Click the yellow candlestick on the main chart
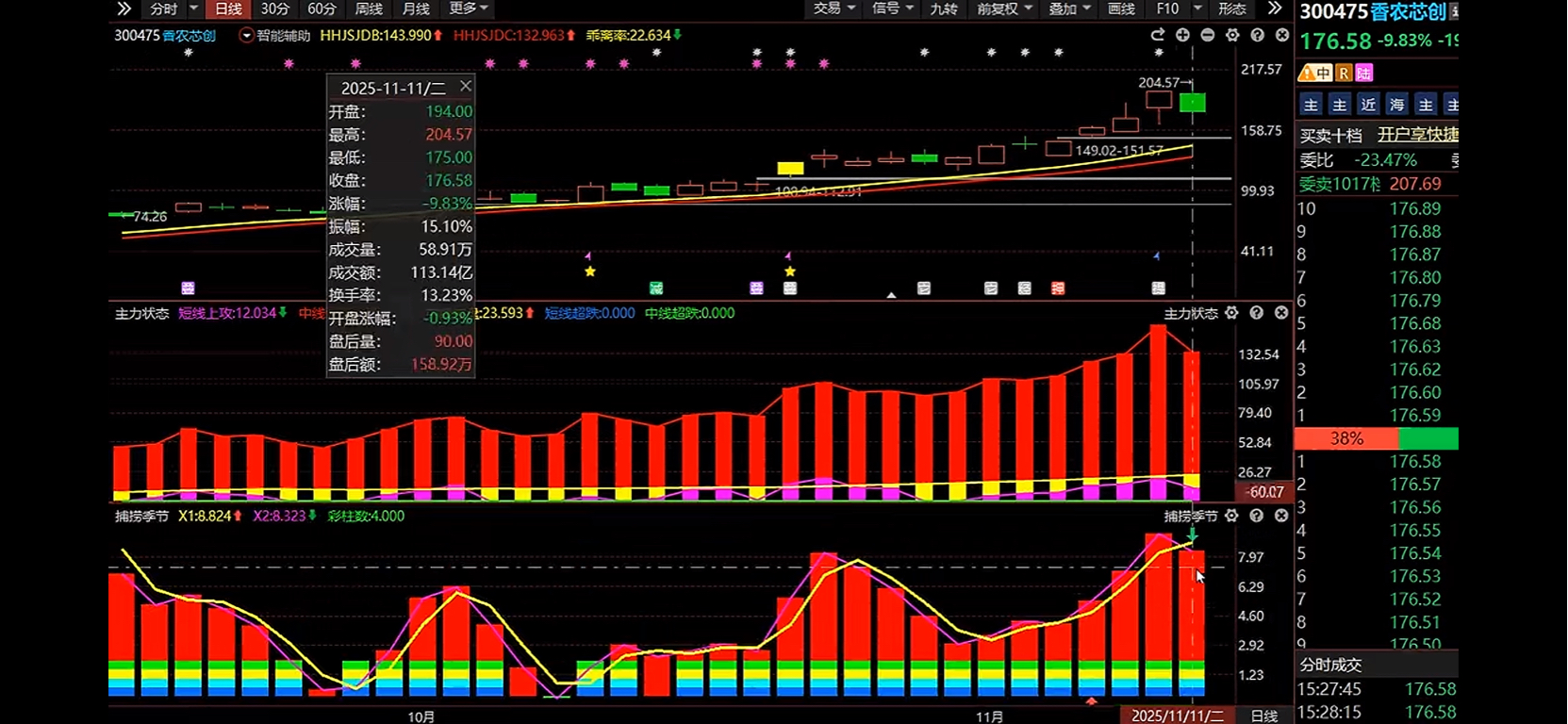 tap(790, 168)
